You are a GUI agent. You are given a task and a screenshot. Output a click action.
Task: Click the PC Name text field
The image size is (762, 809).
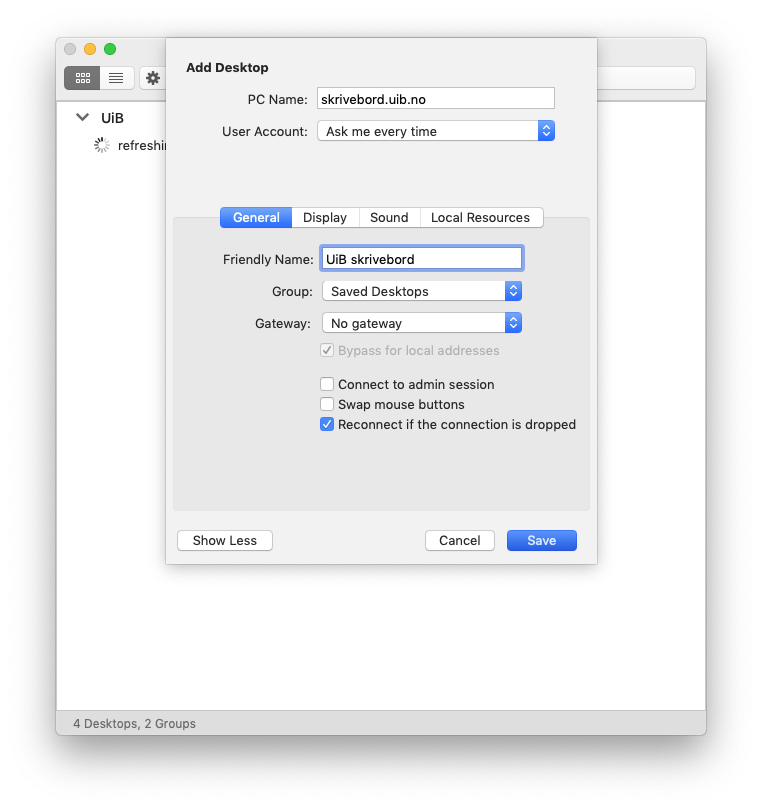pos(435,98)
